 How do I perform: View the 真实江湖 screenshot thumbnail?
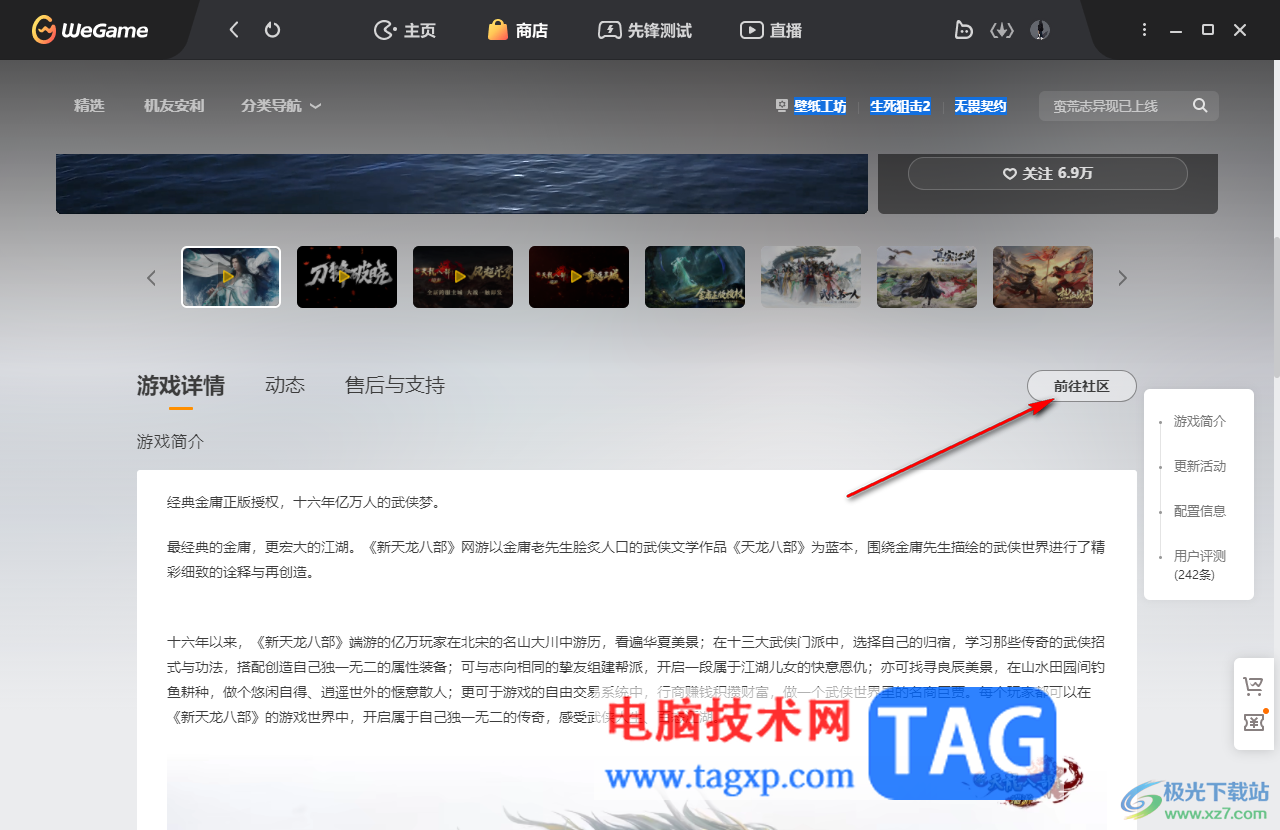click(x=927, y=277)
